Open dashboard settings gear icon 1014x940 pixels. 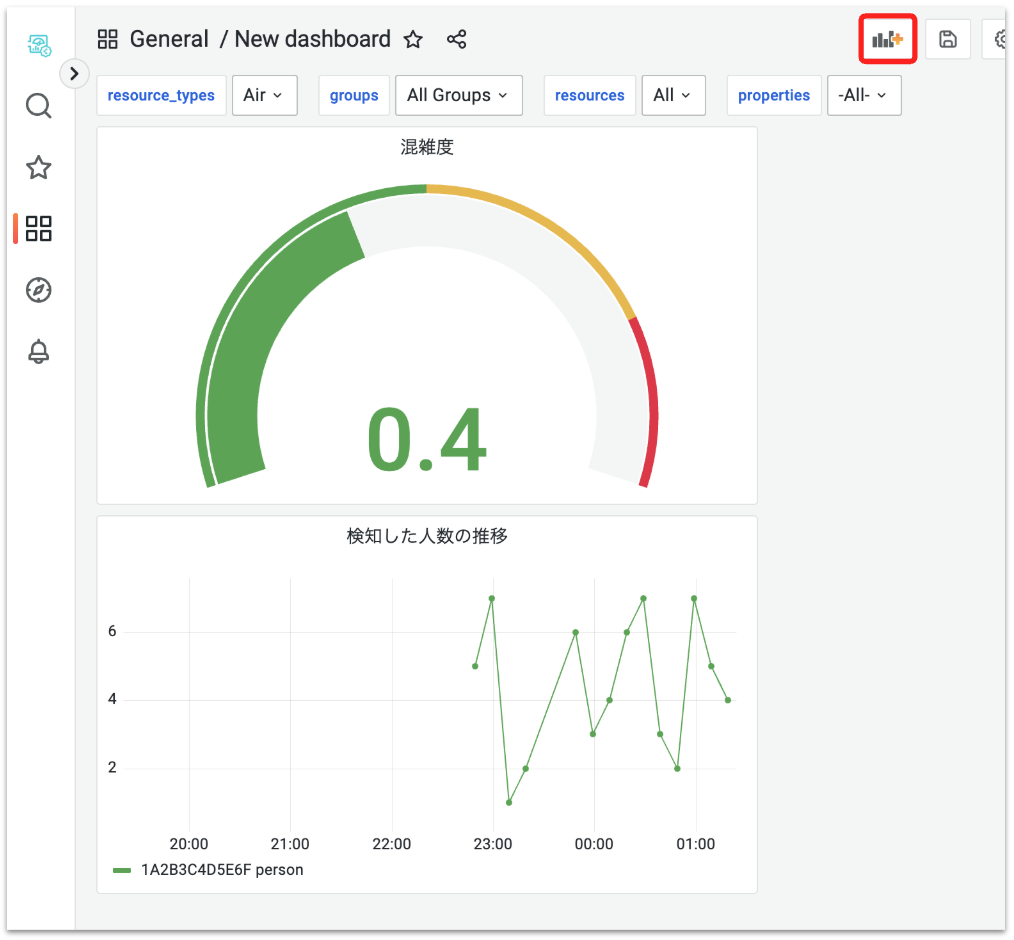coord(998,39)
